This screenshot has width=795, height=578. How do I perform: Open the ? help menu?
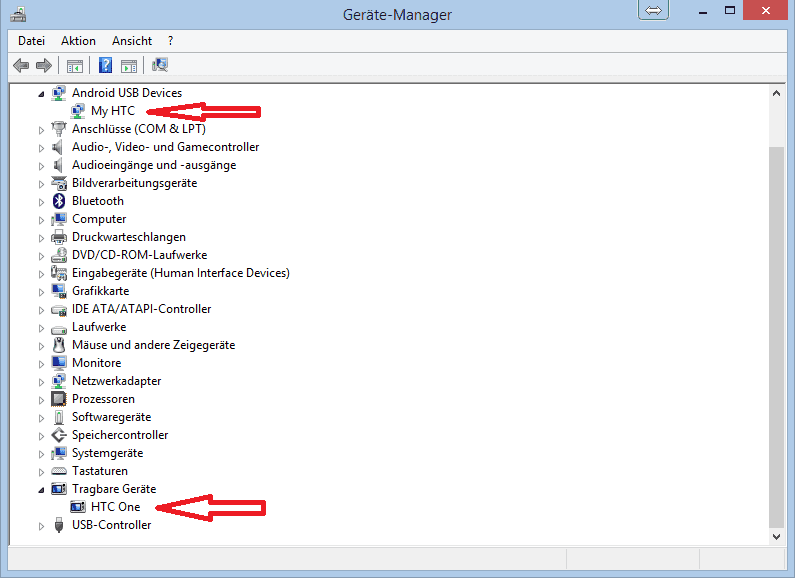click(170, 41)
